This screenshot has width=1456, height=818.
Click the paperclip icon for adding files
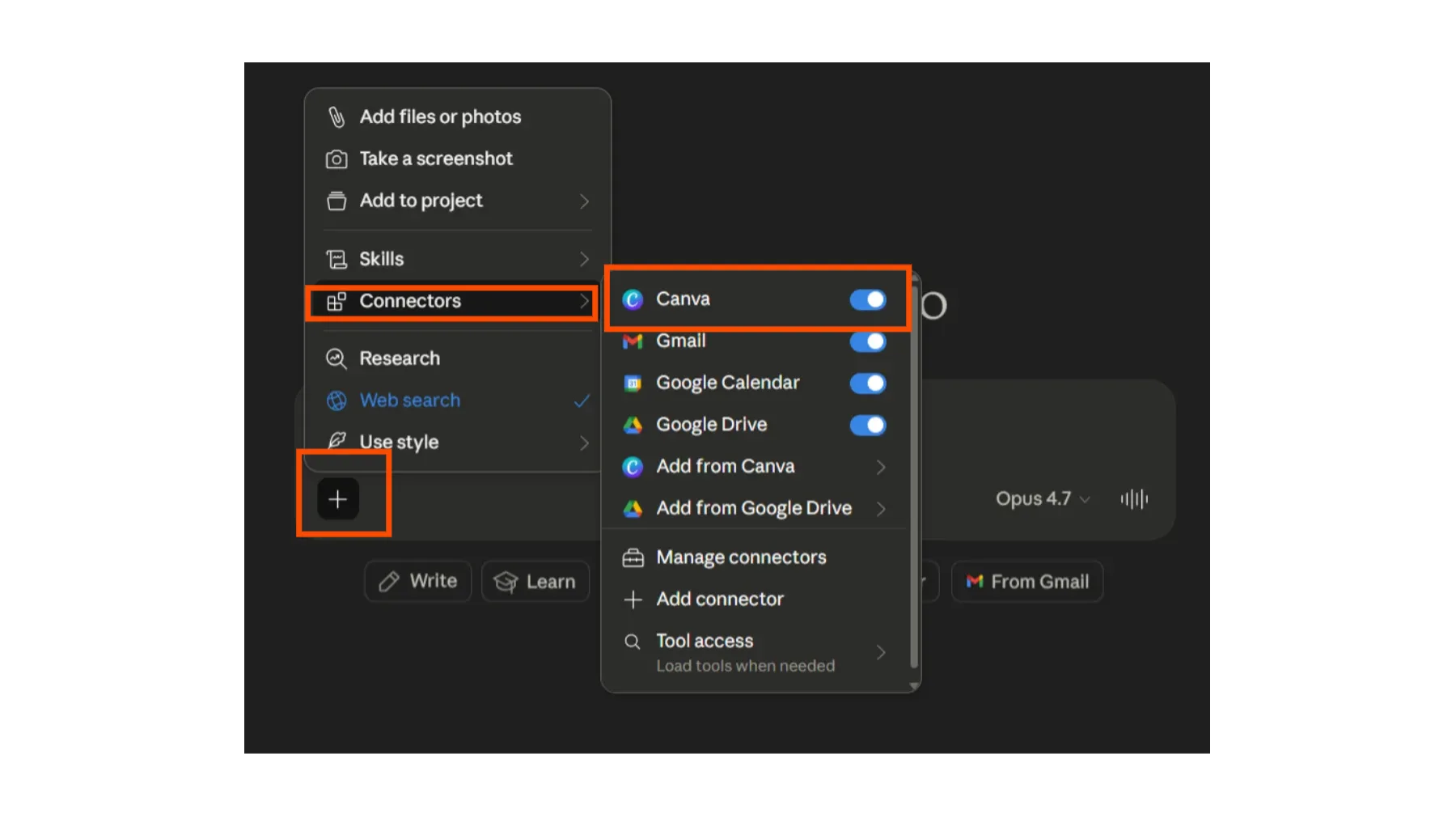click(x=336, y=117)
